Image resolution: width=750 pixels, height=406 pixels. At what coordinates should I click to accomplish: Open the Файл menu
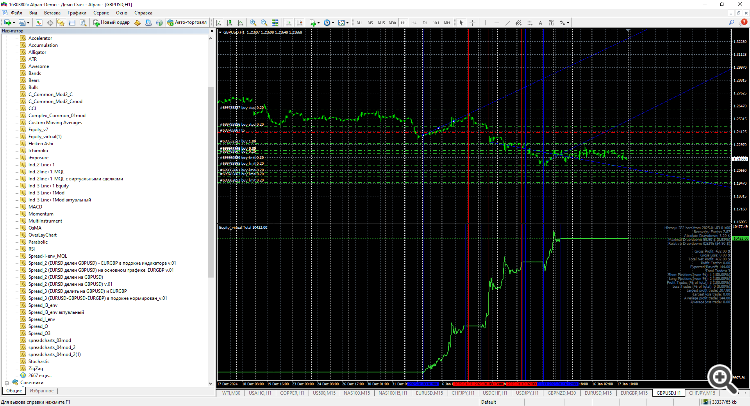(x=16, y=13)
